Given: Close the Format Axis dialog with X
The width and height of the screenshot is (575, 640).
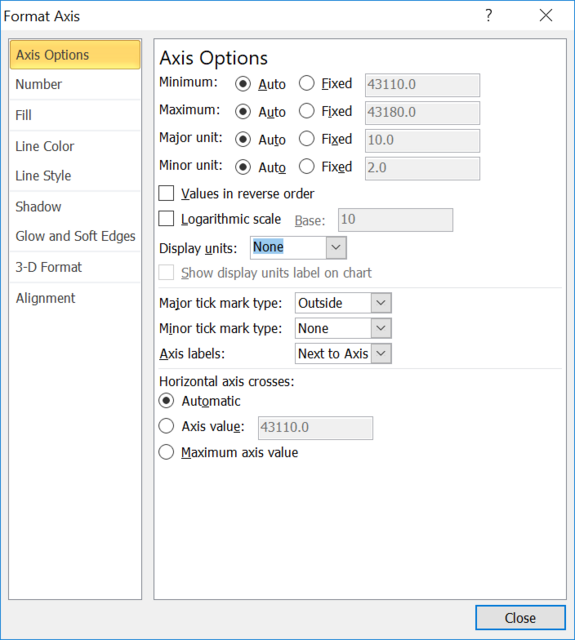Looking at the screenshot, I should click(x=546, y=16).
